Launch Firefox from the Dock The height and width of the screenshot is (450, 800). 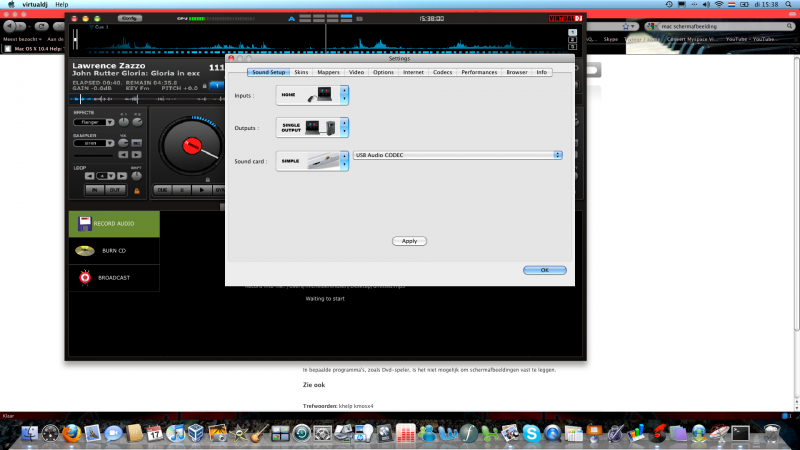pyautogui.click(x=71, y=434)
